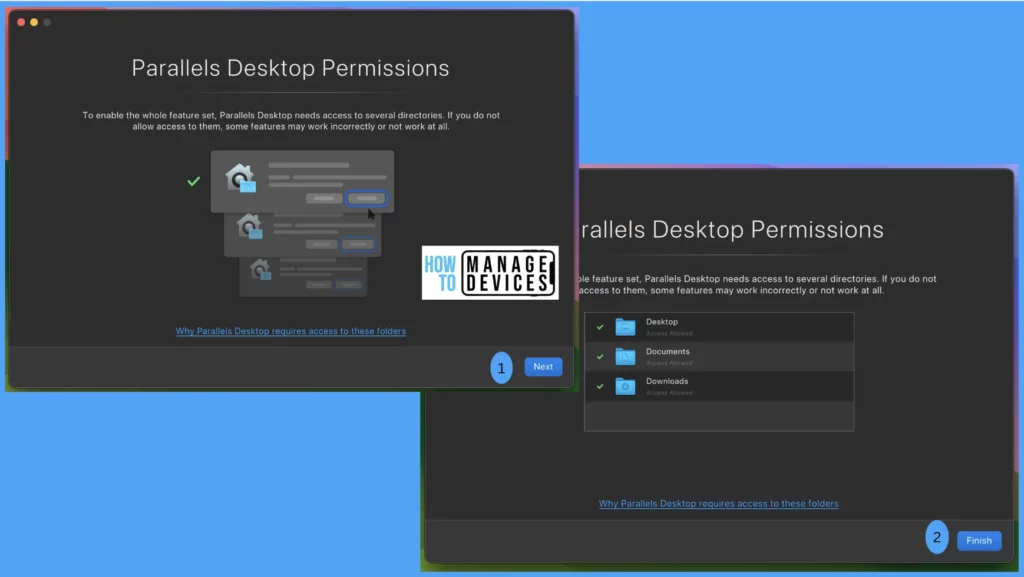Click the checkmark next to Desktop
The height and width of the screenshot is (577, 1024).
[600, 327]
